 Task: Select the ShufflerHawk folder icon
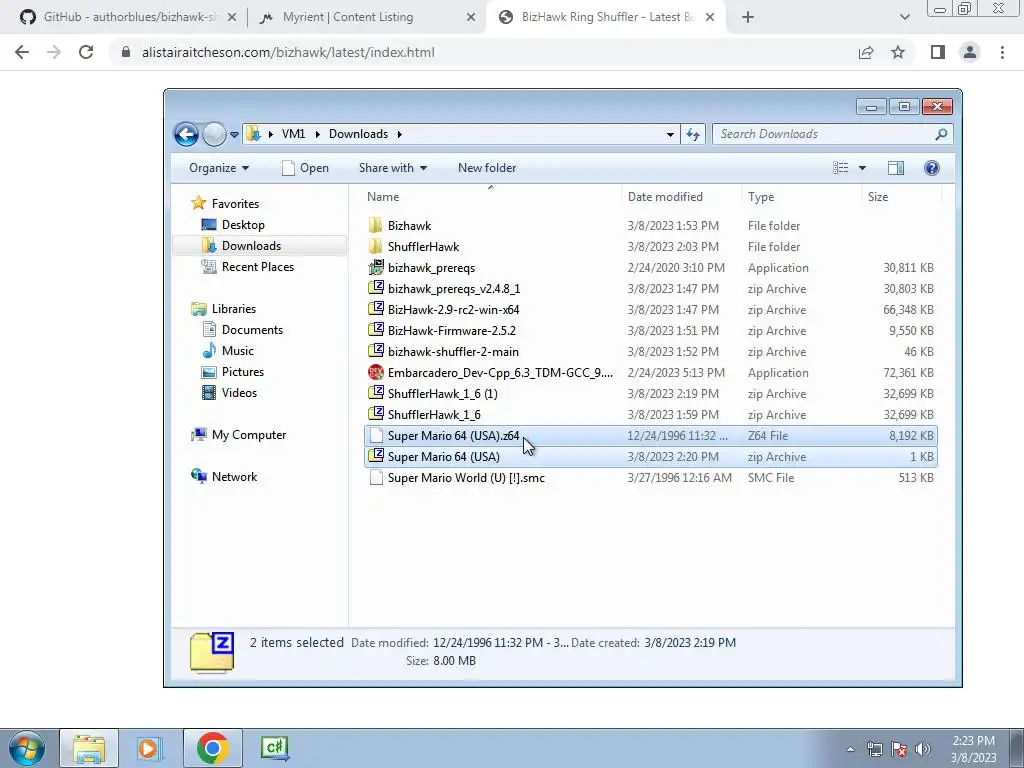click(x=376, y=246)
